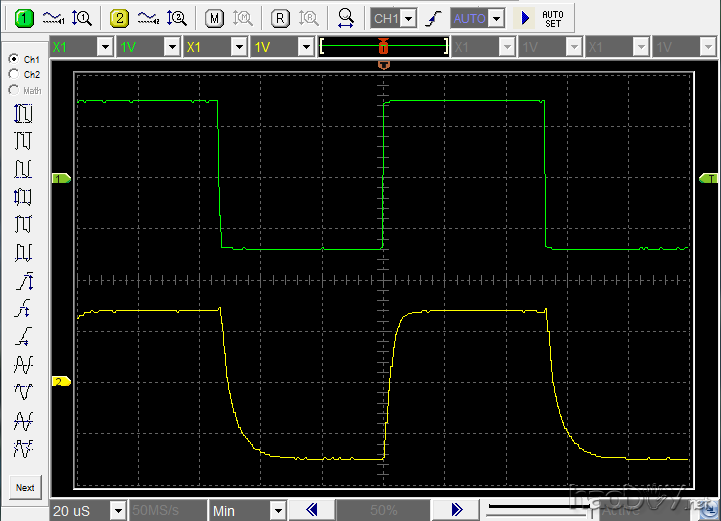Open the 20 uS timebase dropdown
The height and width of the screenshot is (521, 721).
click(x=118, y=510)
